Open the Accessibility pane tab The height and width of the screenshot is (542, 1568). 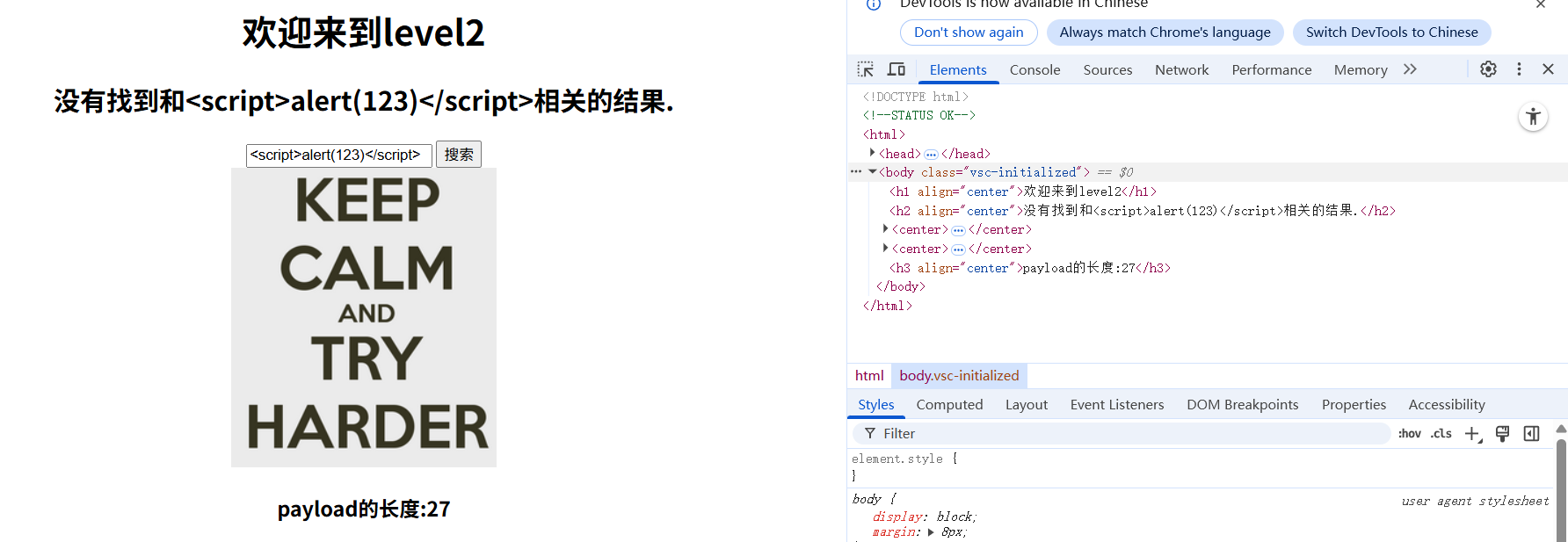[x=1447, y=405]
